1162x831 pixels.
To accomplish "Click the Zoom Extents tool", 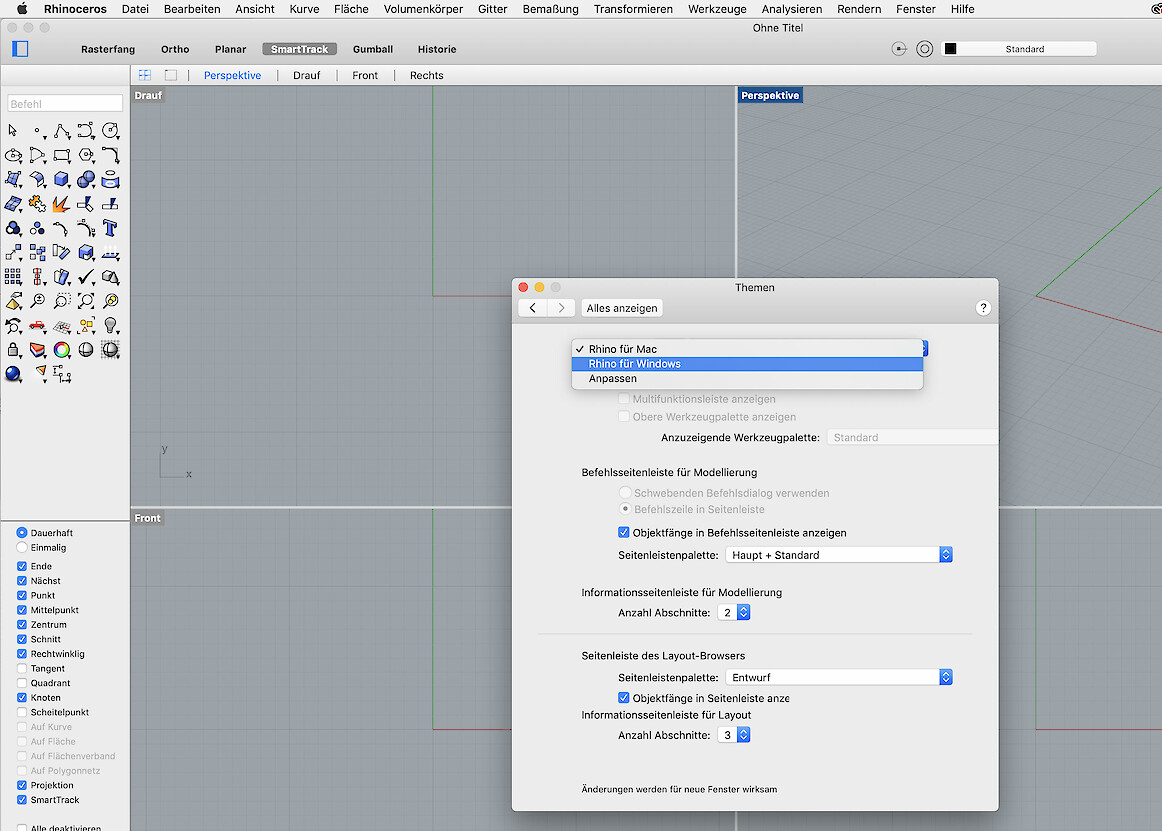I will point(86,301).
